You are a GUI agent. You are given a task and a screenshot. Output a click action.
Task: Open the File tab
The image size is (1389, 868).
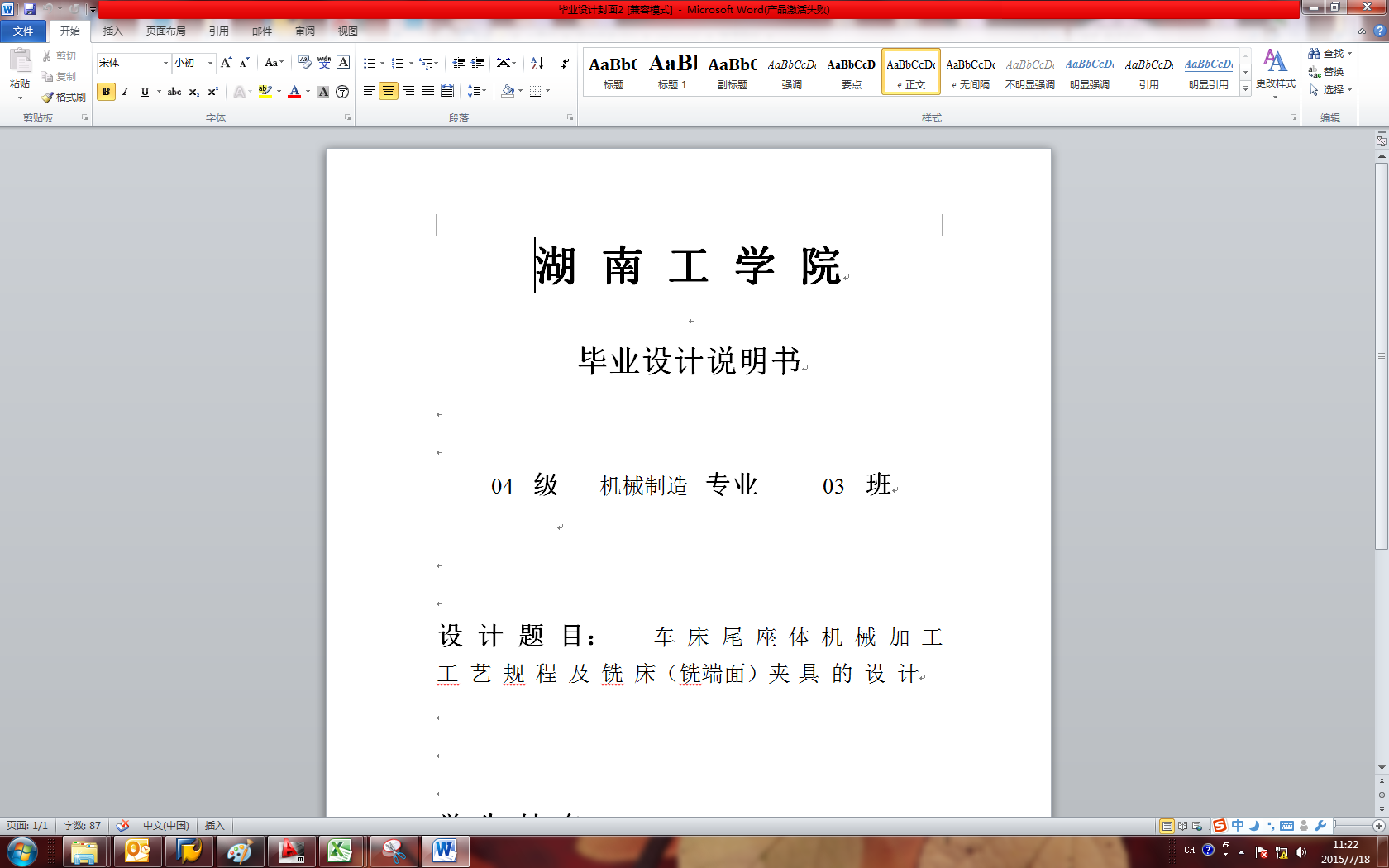pos(23,31)
